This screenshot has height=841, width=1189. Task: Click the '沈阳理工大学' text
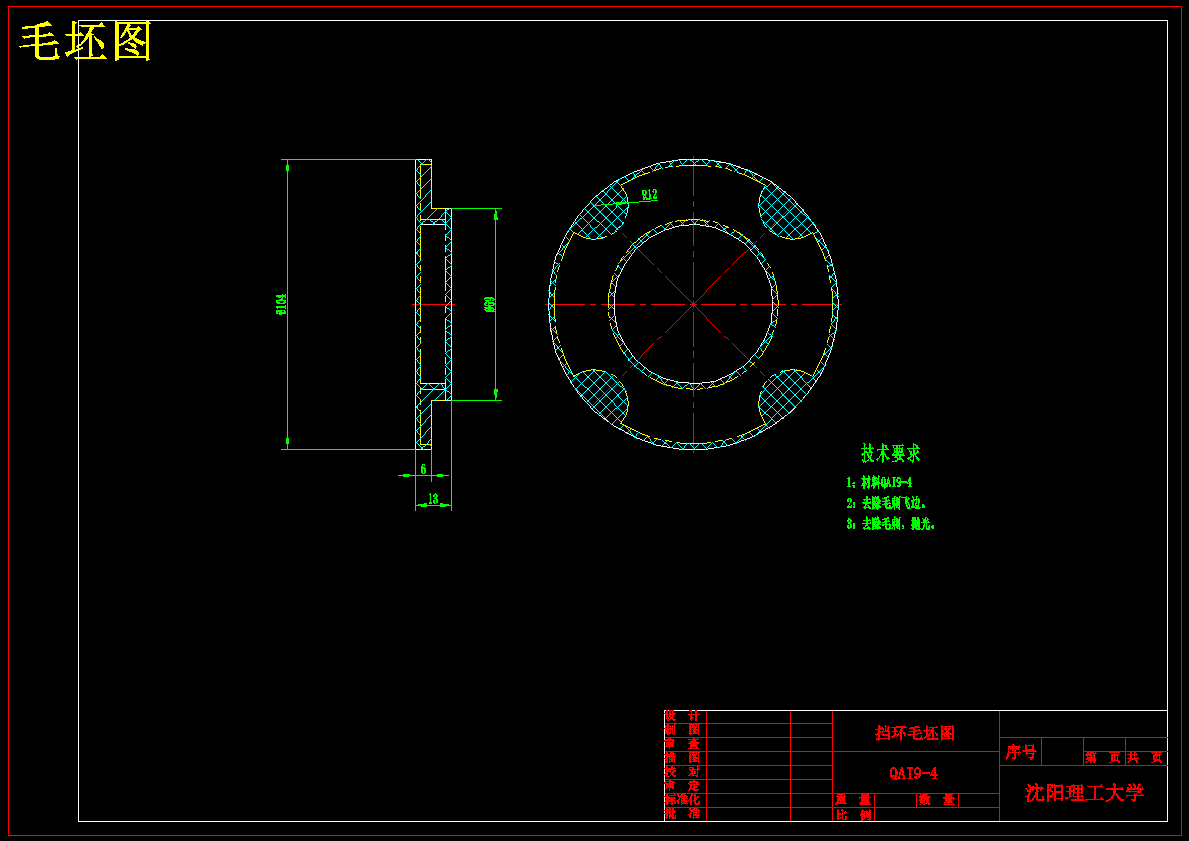tap(1084, 793)
